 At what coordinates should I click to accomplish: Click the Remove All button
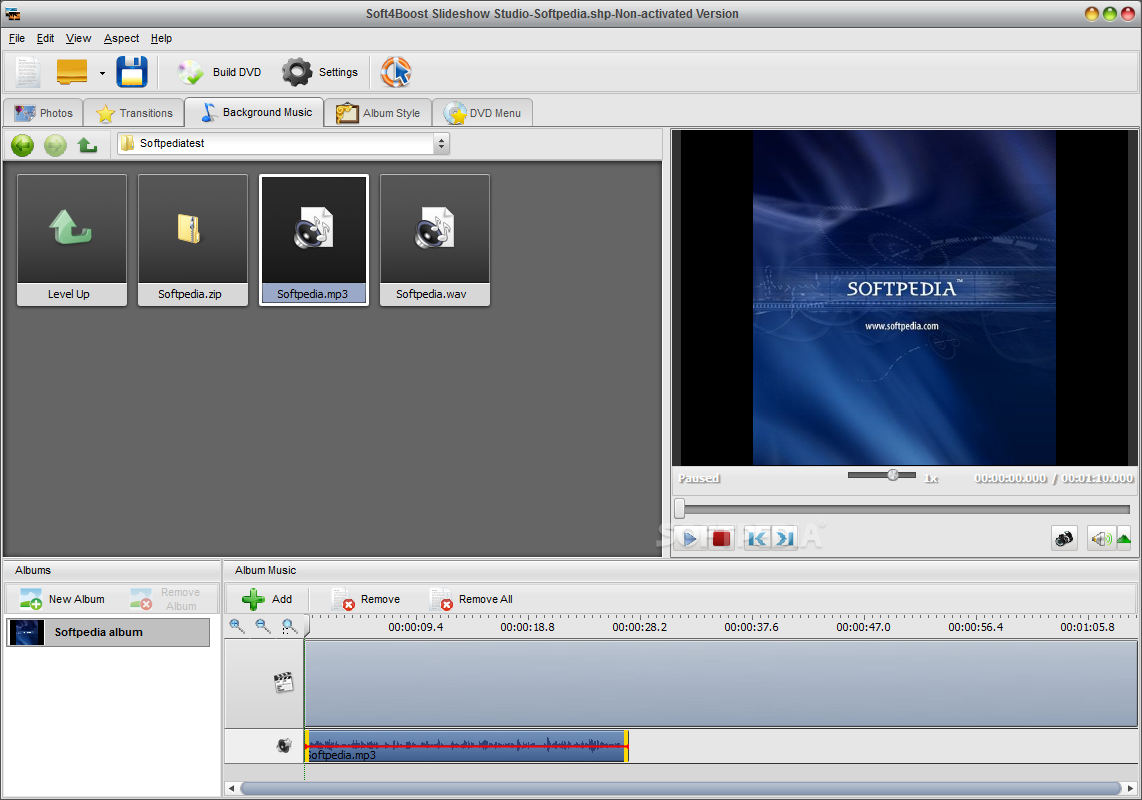[x=471, y=599]
